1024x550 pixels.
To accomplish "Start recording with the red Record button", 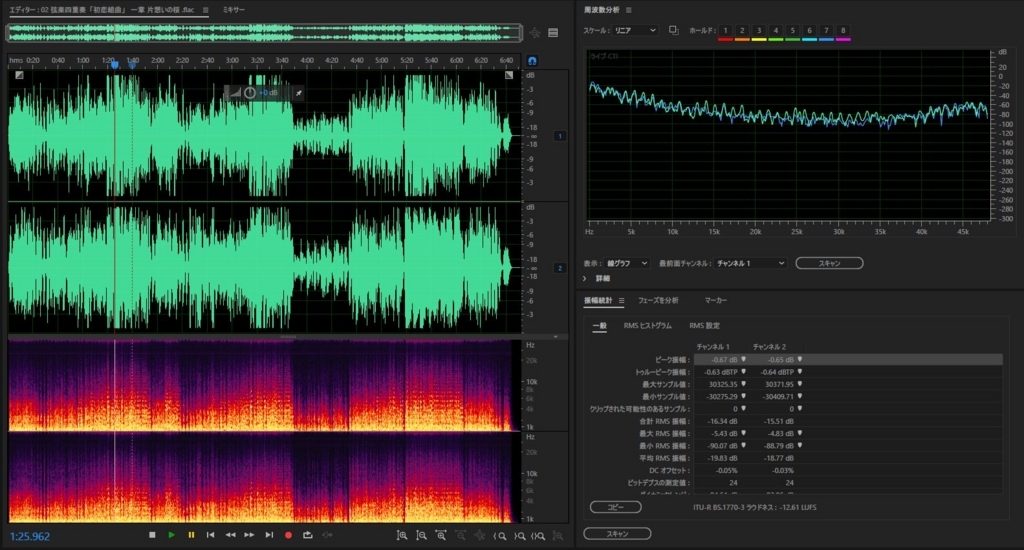I will (x=288, y=535).
